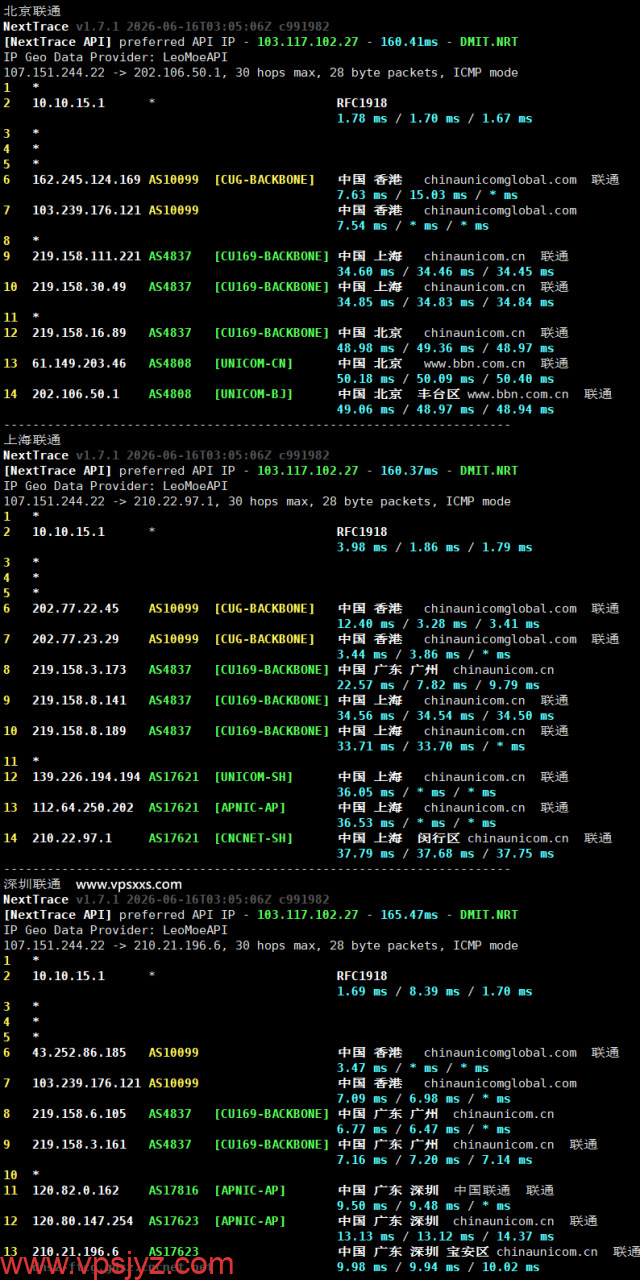Click latency 37.79 ms / 37.68 ms / 37.75 ms

click(446, 854)
